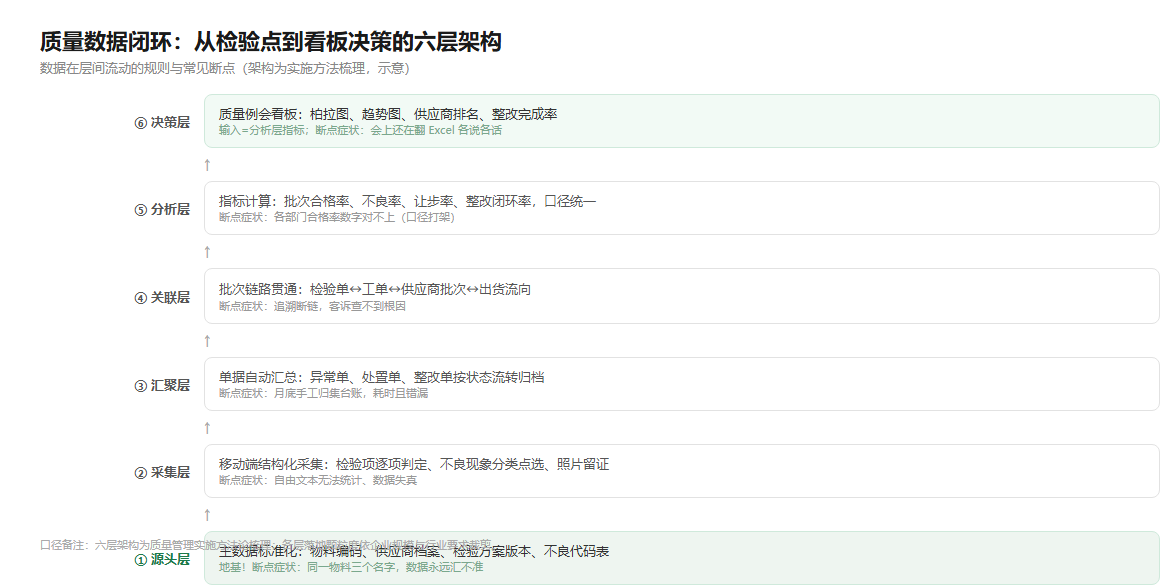Click note 自由文本无法统计、数据失真

[x=318, y=480]
